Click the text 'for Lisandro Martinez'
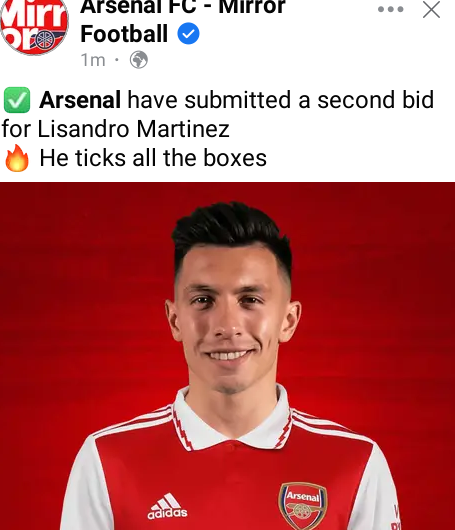 [x=116, y=129]
